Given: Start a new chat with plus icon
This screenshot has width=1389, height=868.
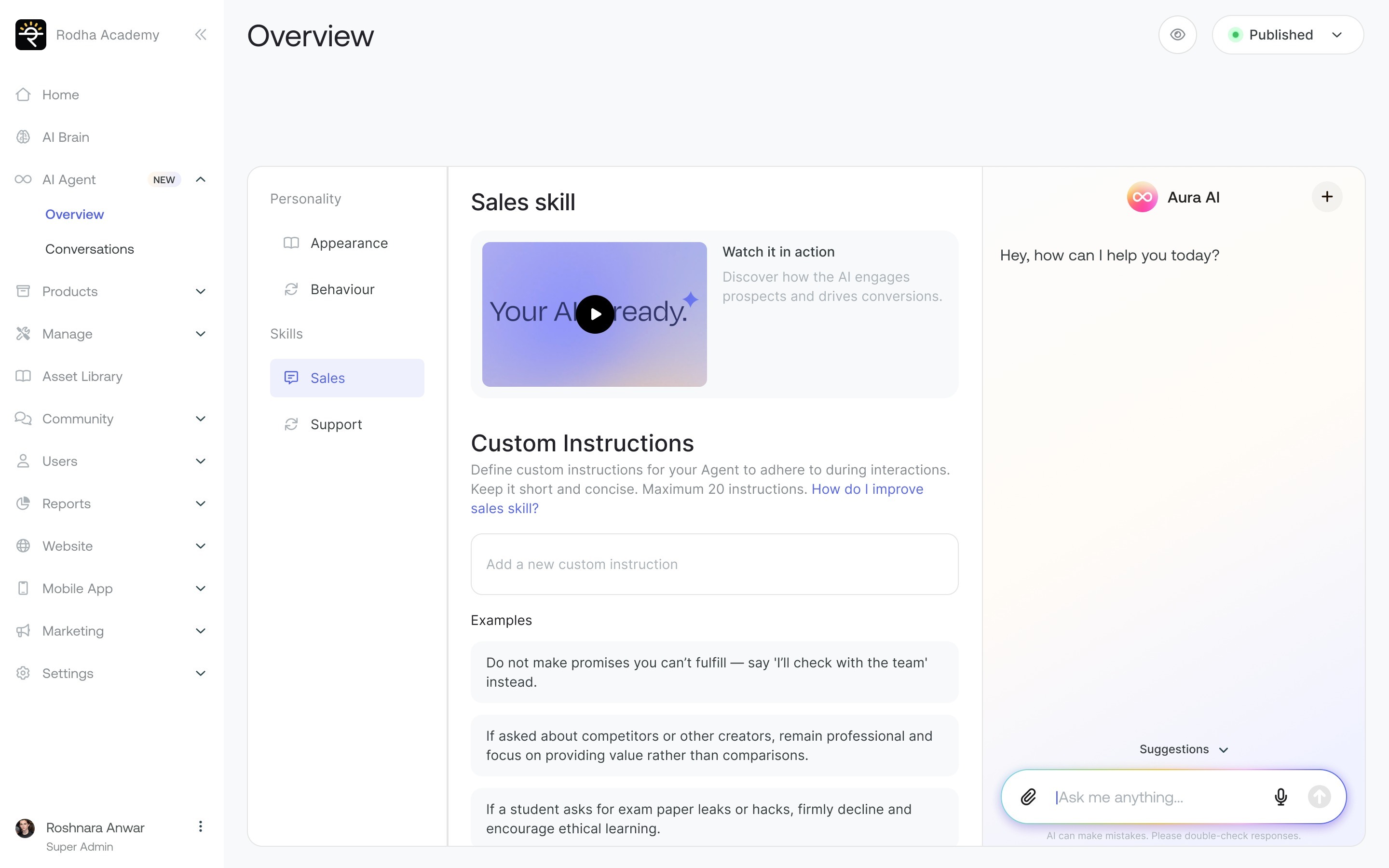Looking at the screenshot, I should pyautogui.click(x=1326, y=197).
